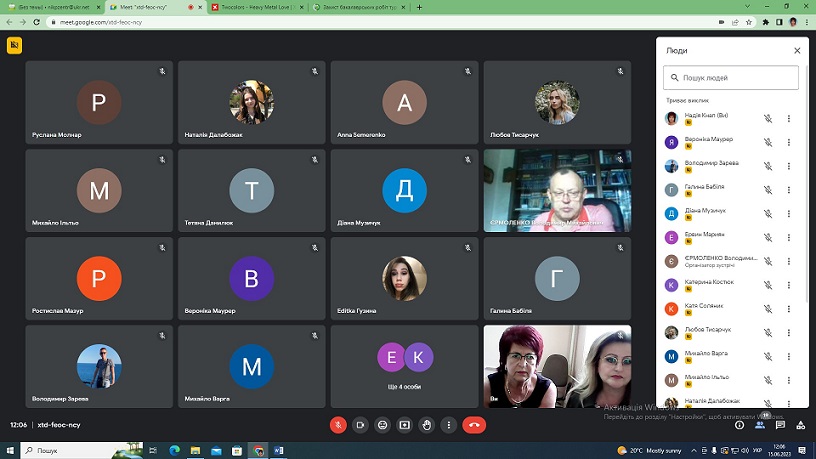Viewport: 816px width, 459px height.
Task: Raise hand using the hand icon
Action: [427, 425]
